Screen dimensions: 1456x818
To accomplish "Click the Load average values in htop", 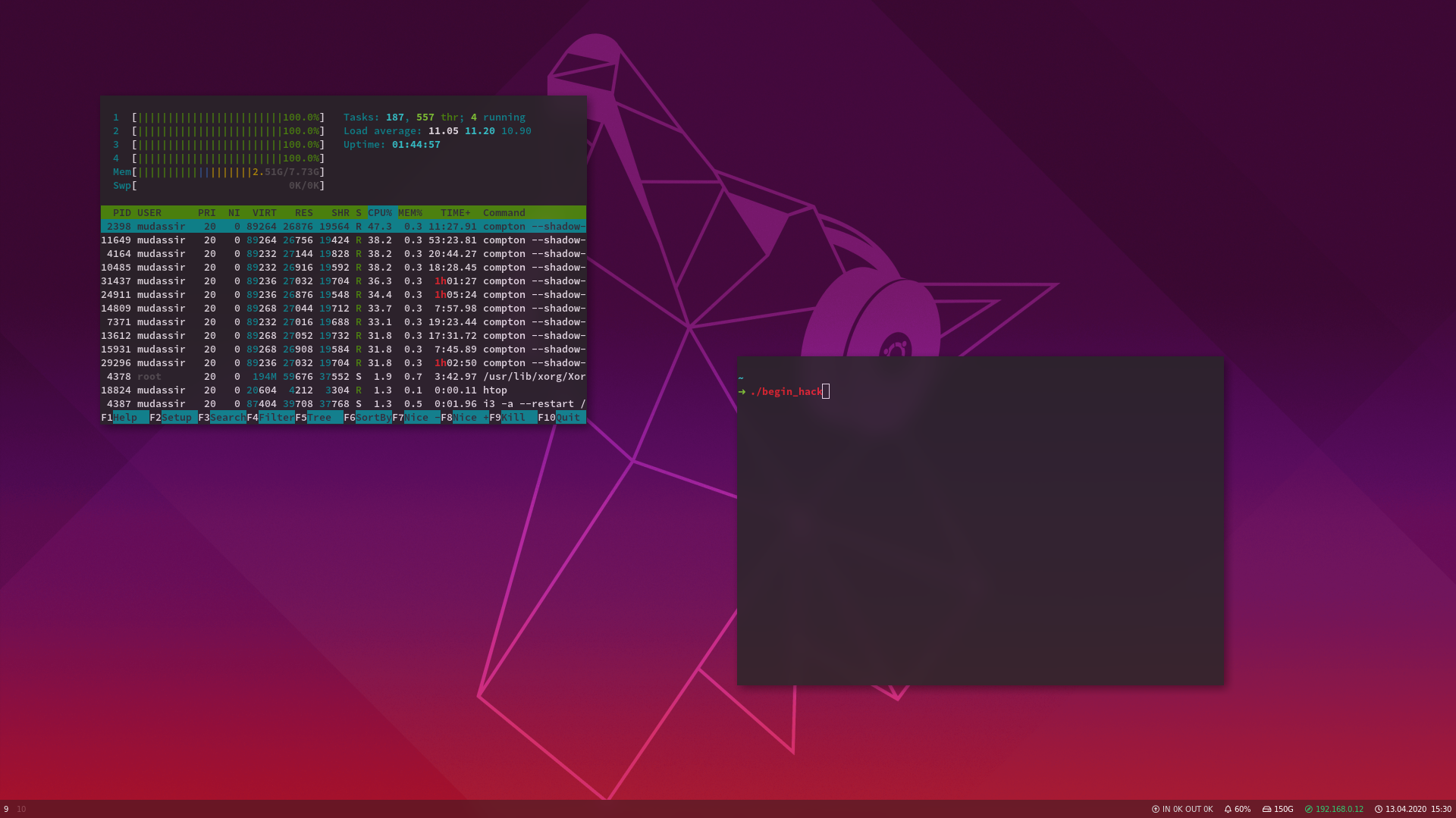I will pyautogui.click(x=480, y=131).
